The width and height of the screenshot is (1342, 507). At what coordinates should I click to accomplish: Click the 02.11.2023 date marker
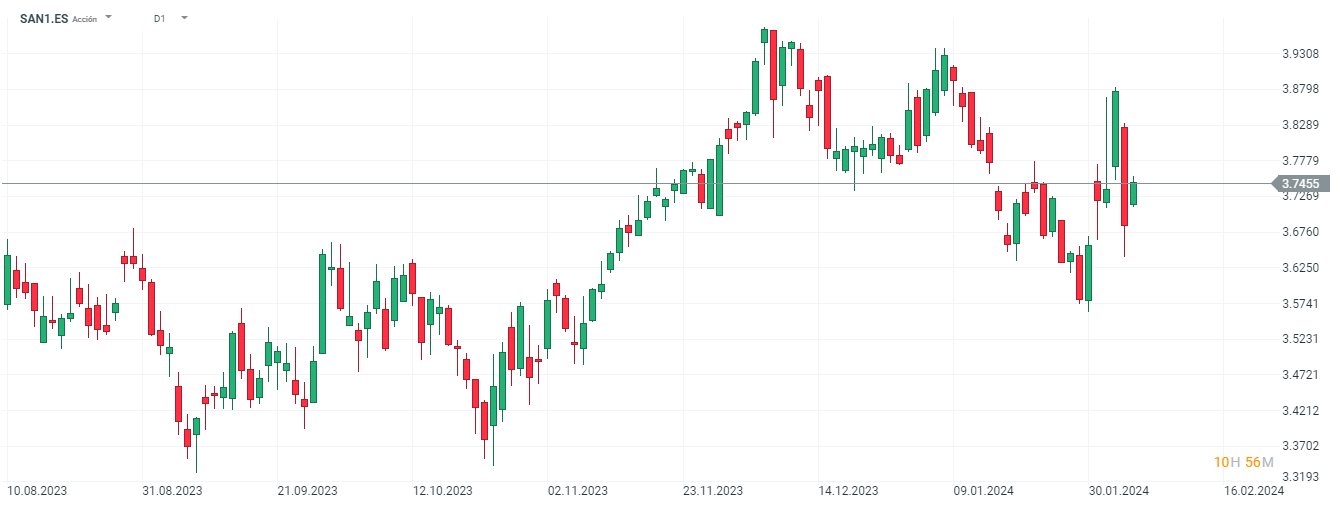(577, 491)
